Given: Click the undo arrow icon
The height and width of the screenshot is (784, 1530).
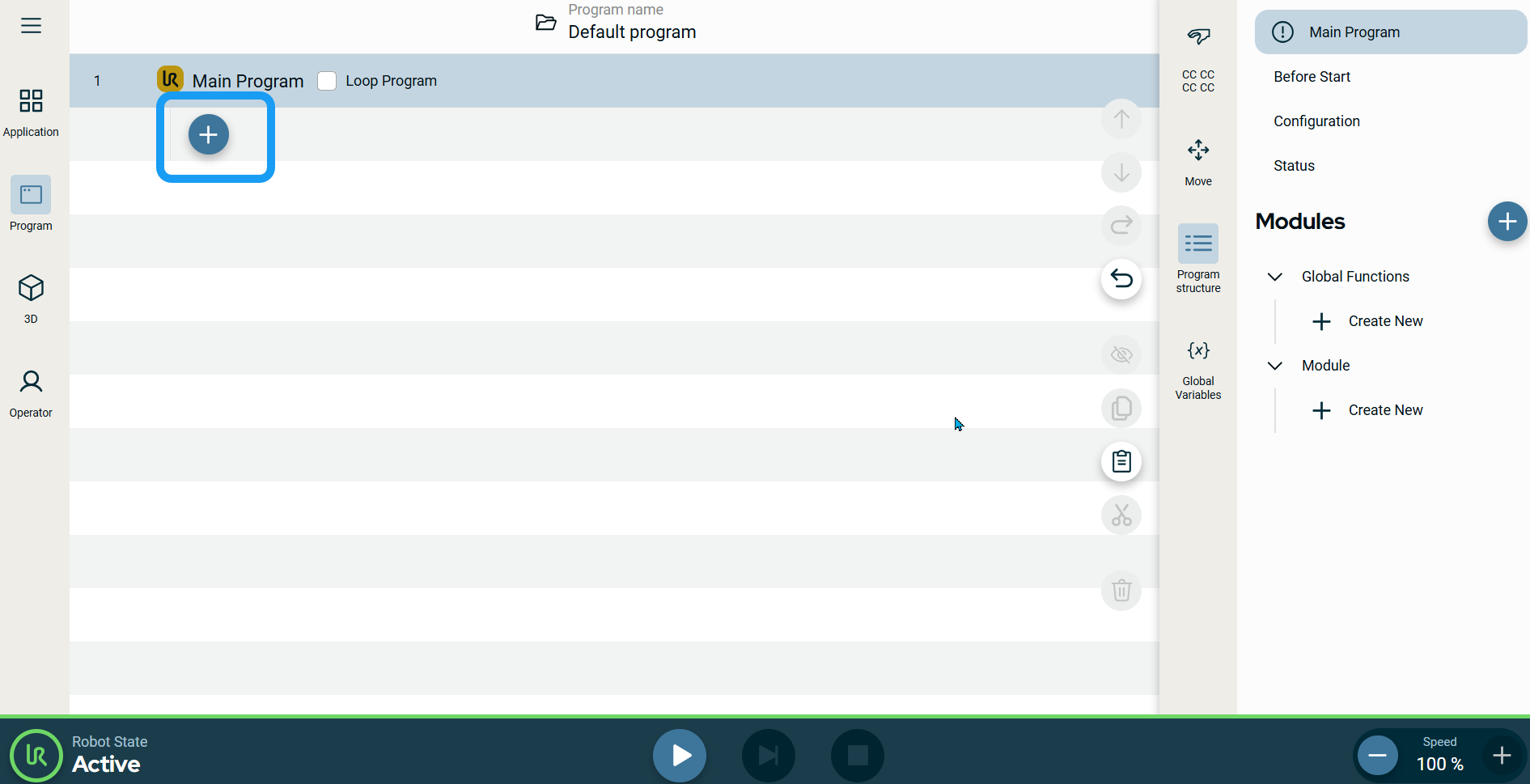Looking at the screenshot, I should pos(1121,279).
